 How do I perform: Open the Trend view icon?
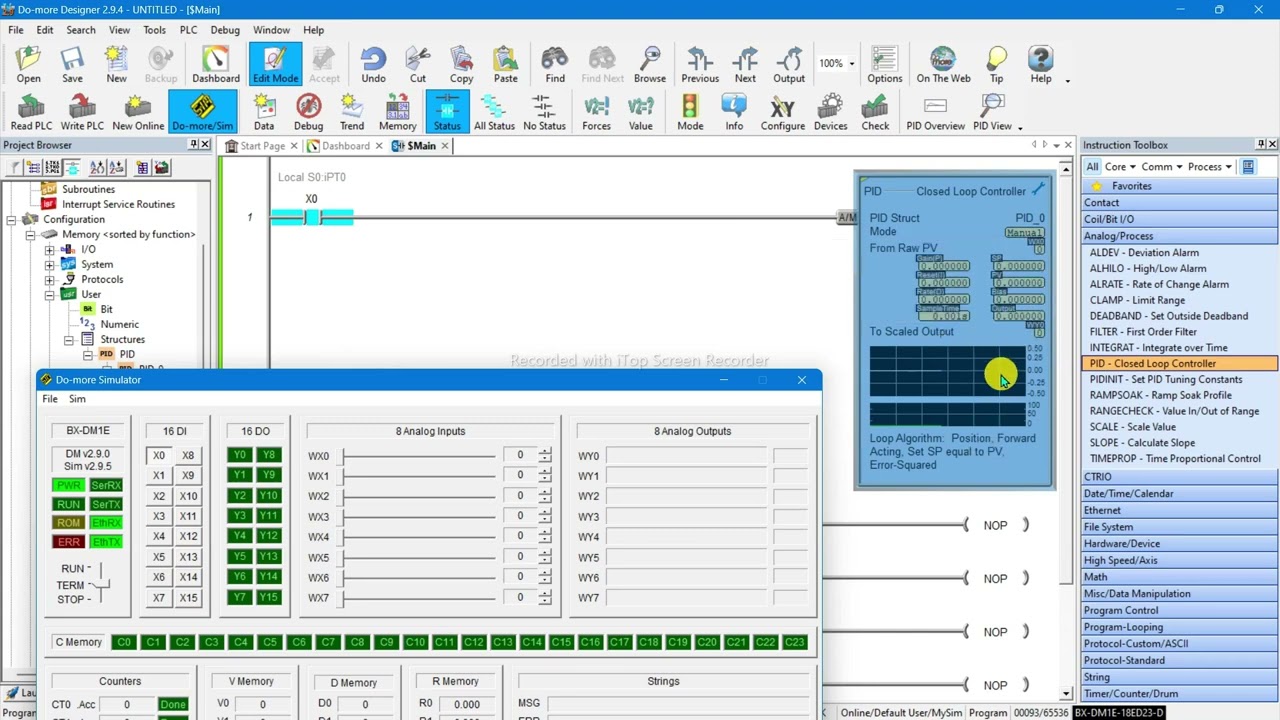tap(351, 112)
